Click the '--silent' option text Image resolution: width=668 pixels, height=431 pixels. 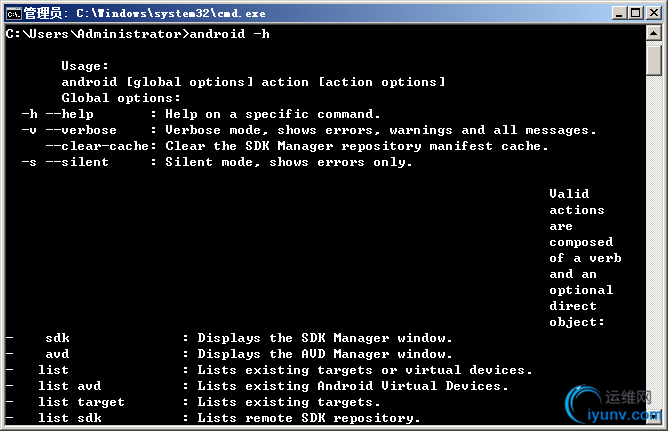(x=77, y=162)
